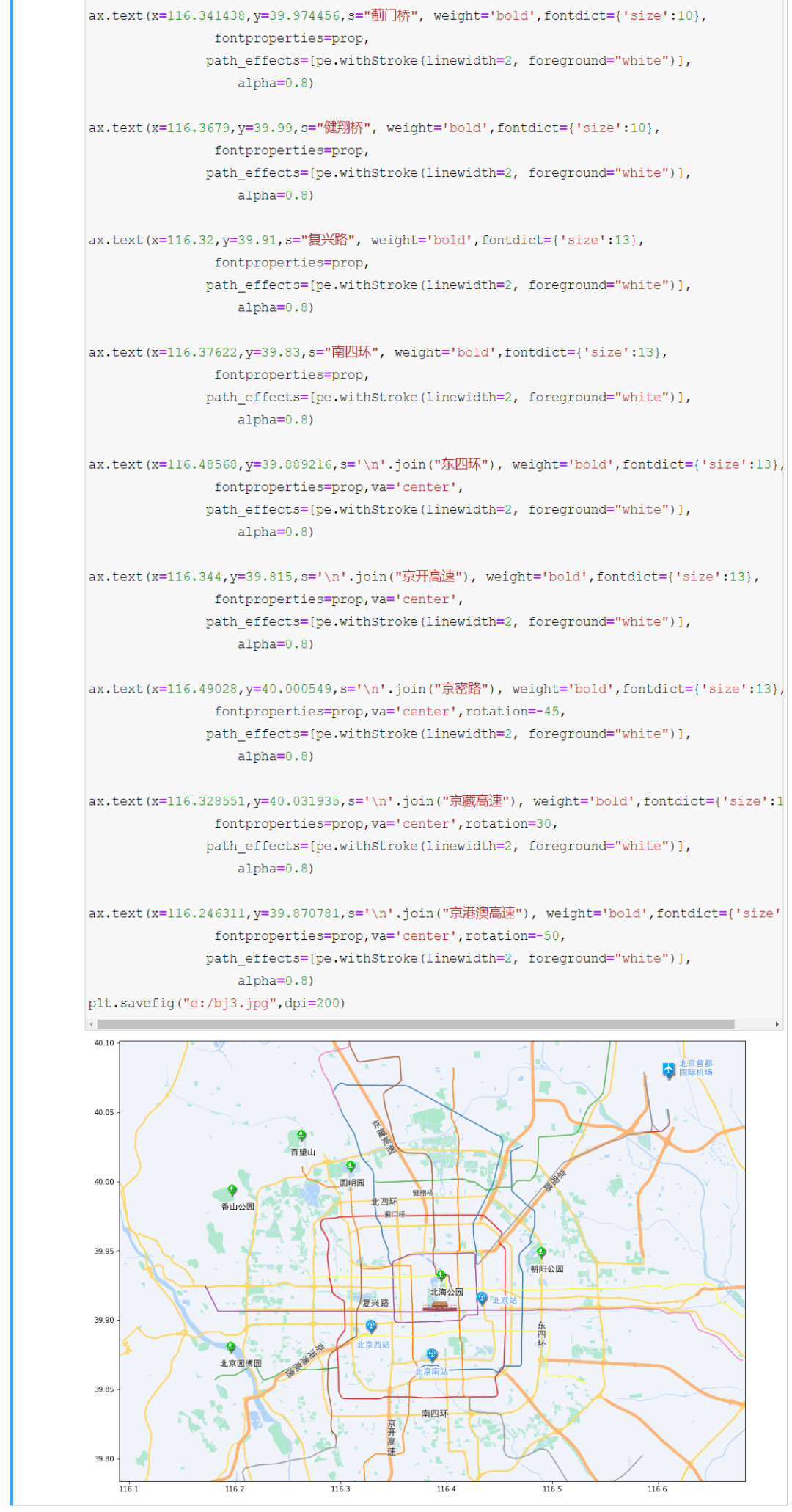Click the 南四环 label on the map

click(x=434, y=1414)
